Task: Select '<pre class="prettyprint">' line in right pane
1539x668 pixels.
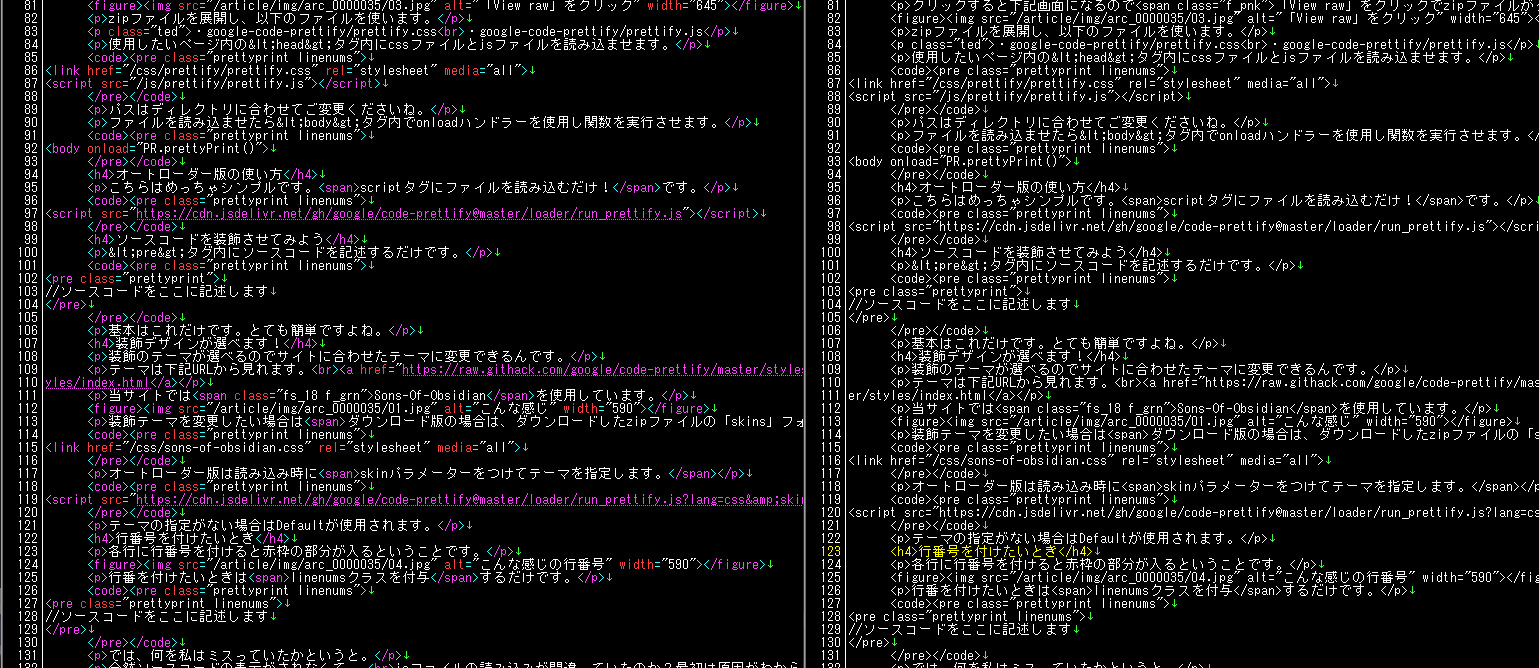Action: click(x=937, y=291)
